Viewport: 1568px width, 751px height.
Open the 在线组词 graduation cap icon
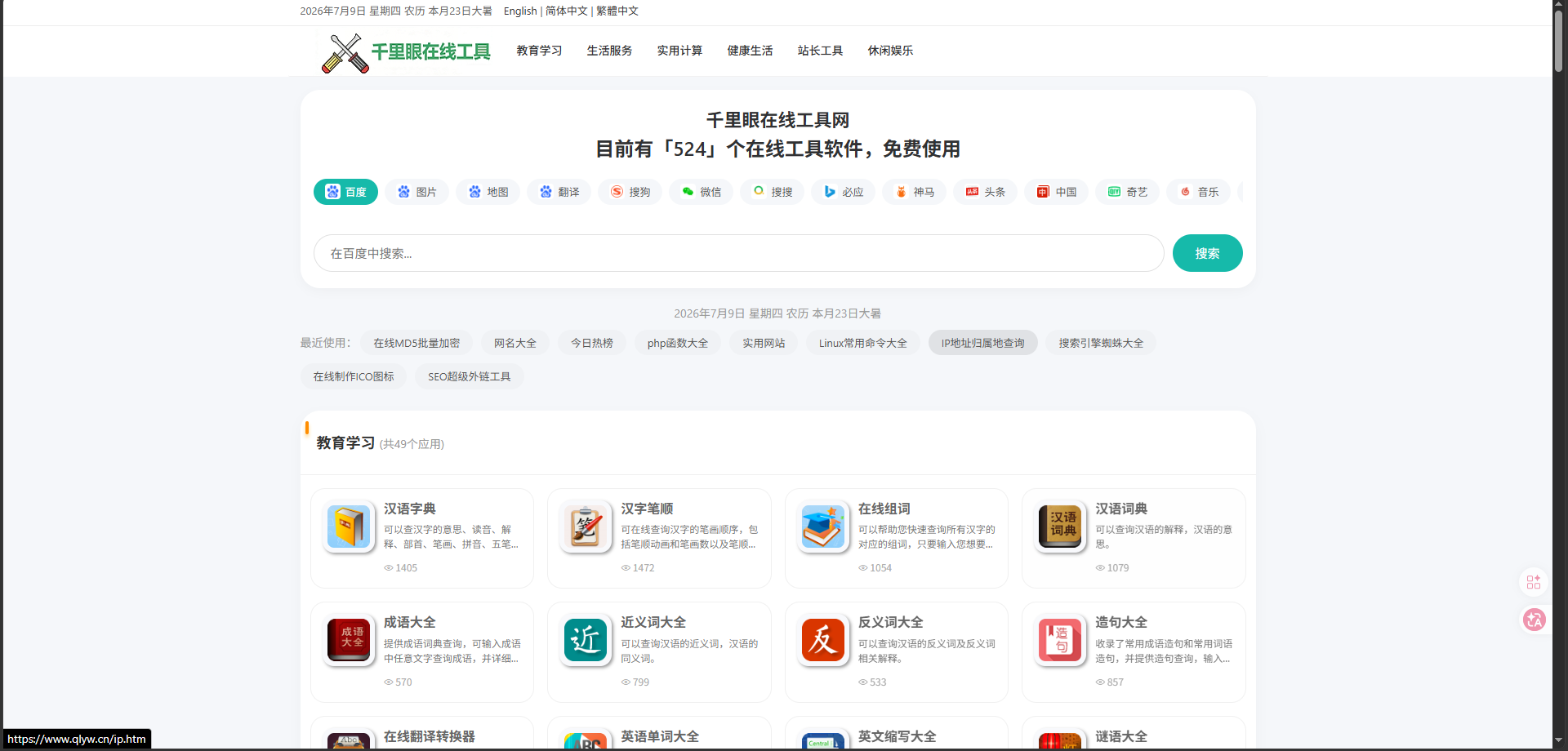(823, 527)
